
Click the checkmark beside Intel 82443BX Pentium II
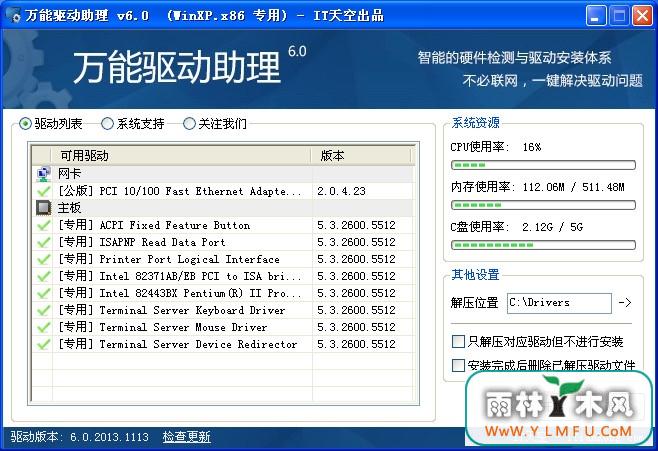pos(43,293)
